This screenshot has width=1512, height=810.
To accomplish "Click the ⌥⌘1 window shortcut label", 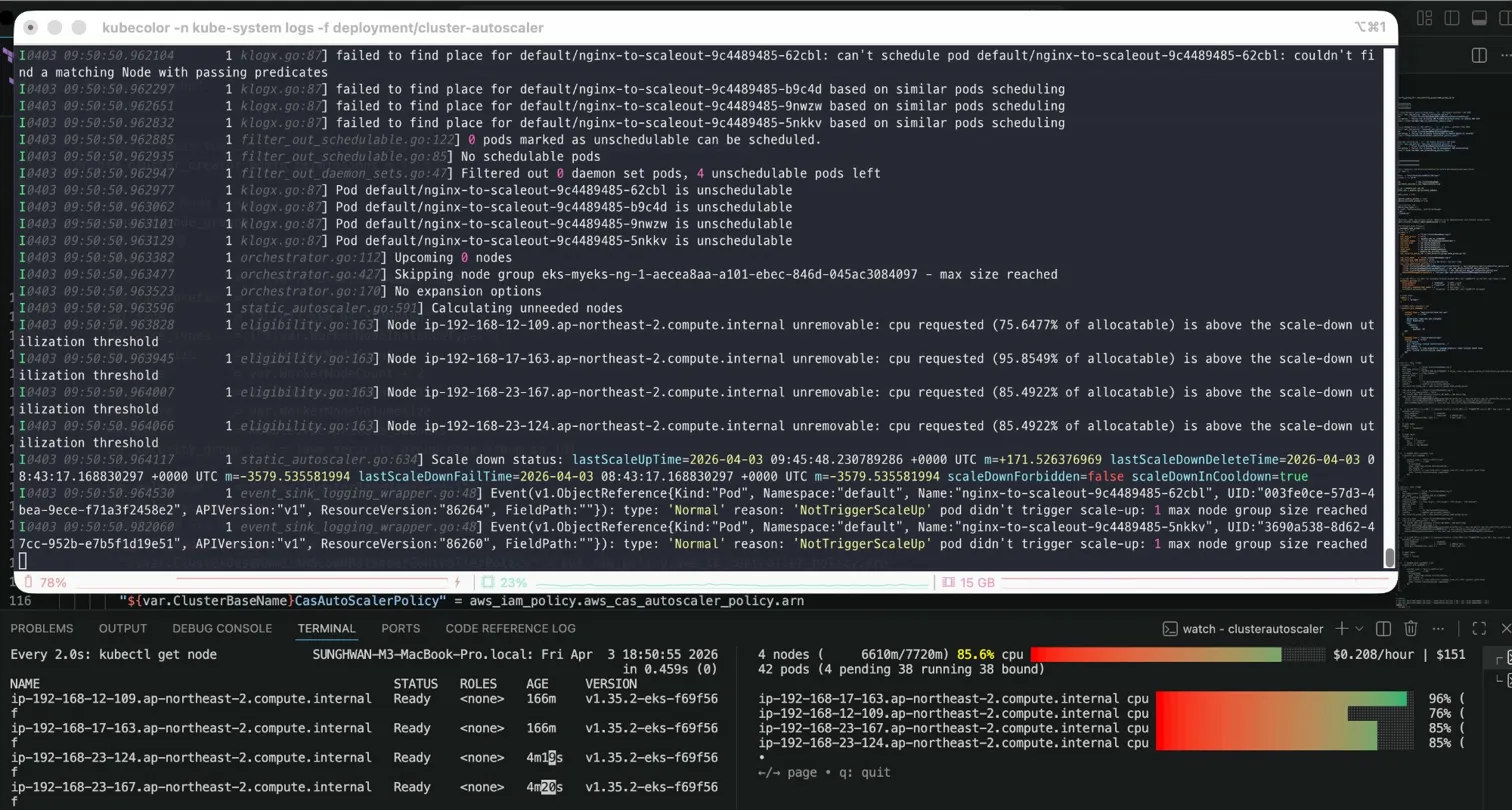I will (1369, 28).
